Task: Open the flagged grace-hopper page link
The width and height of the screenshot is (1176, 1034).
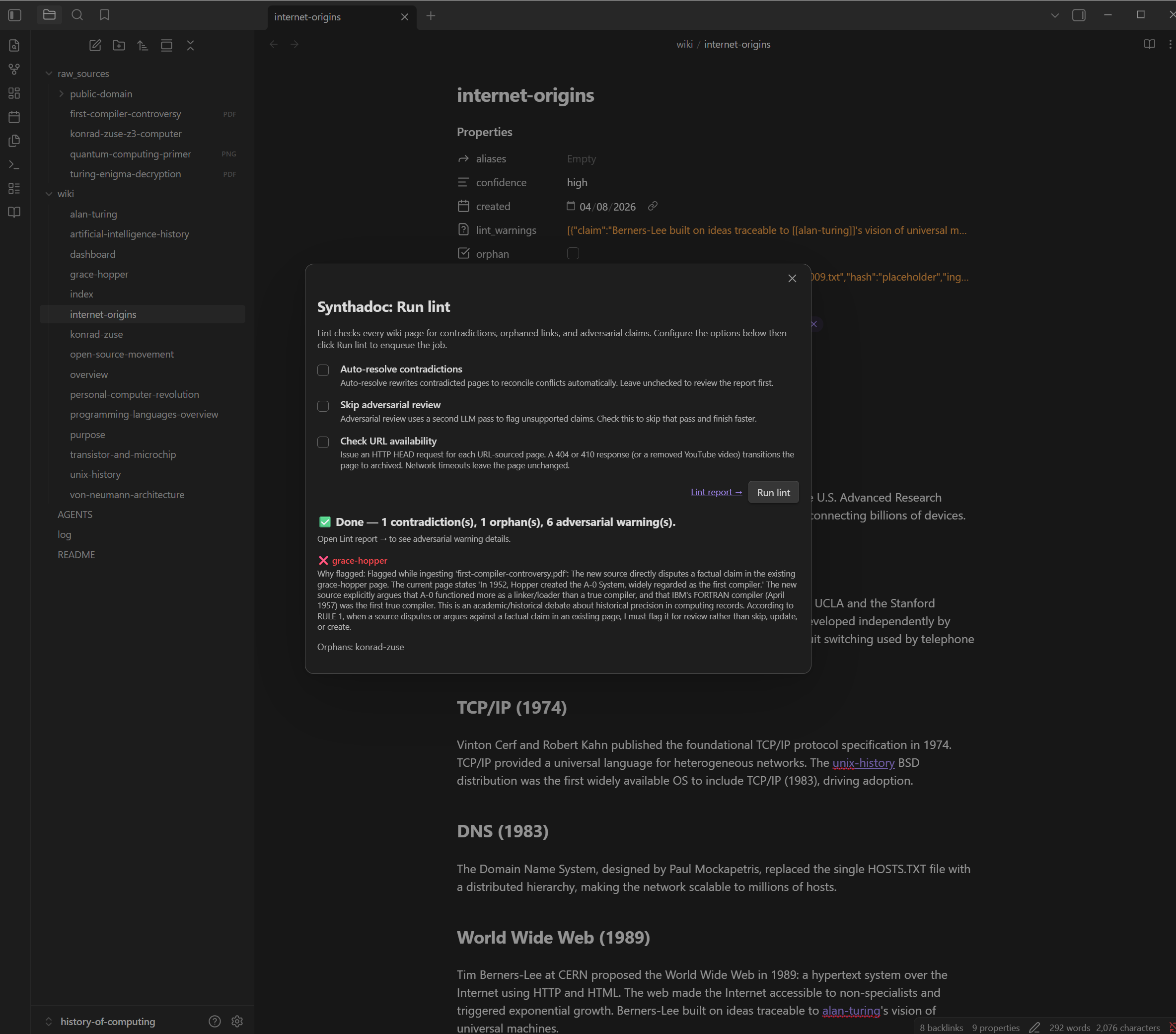Action: click(x=360, y=560)
